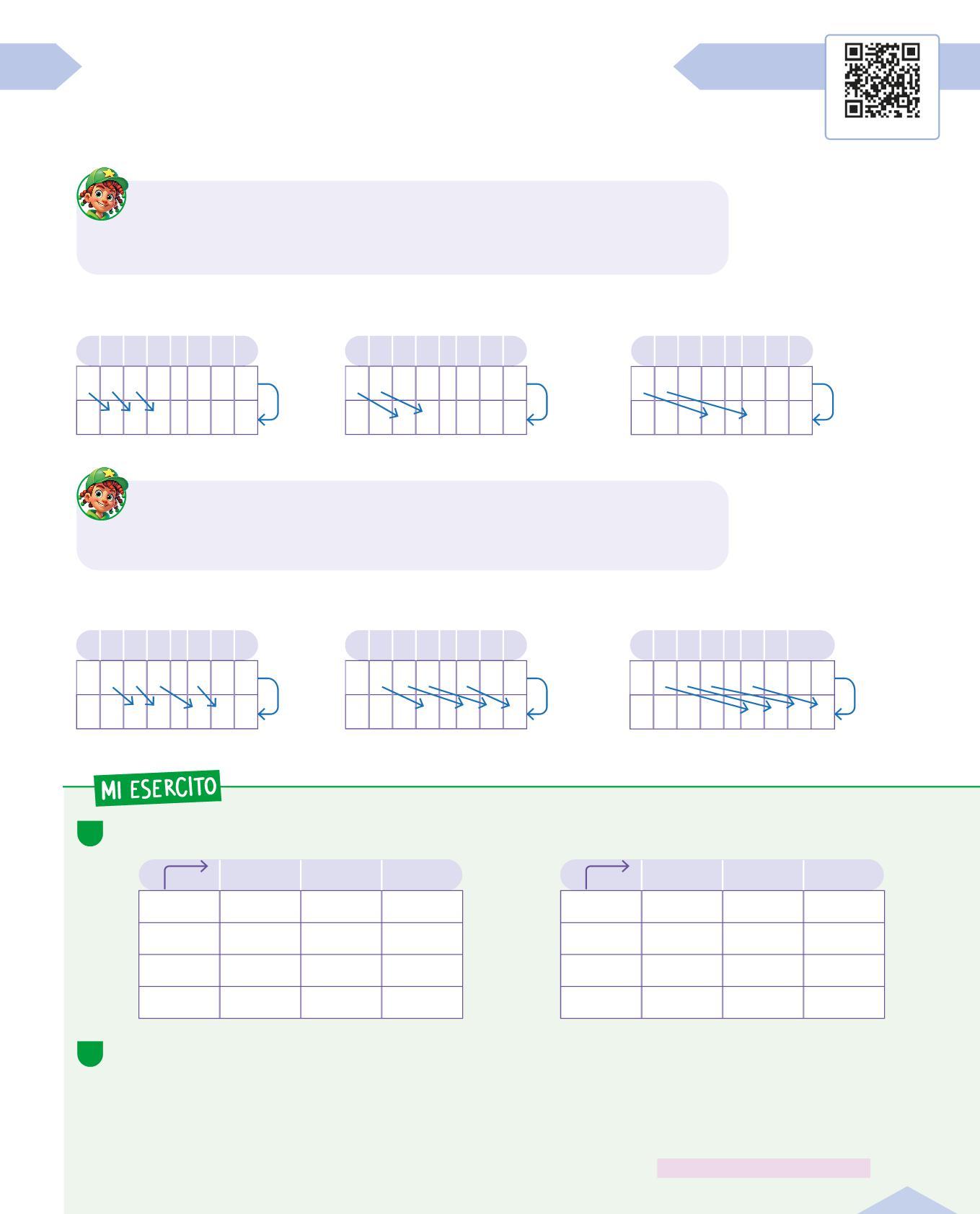The image size is (980, 1214).
Task: Click the curved return arrow beside first top-row grid
Action: click(269, 403)
